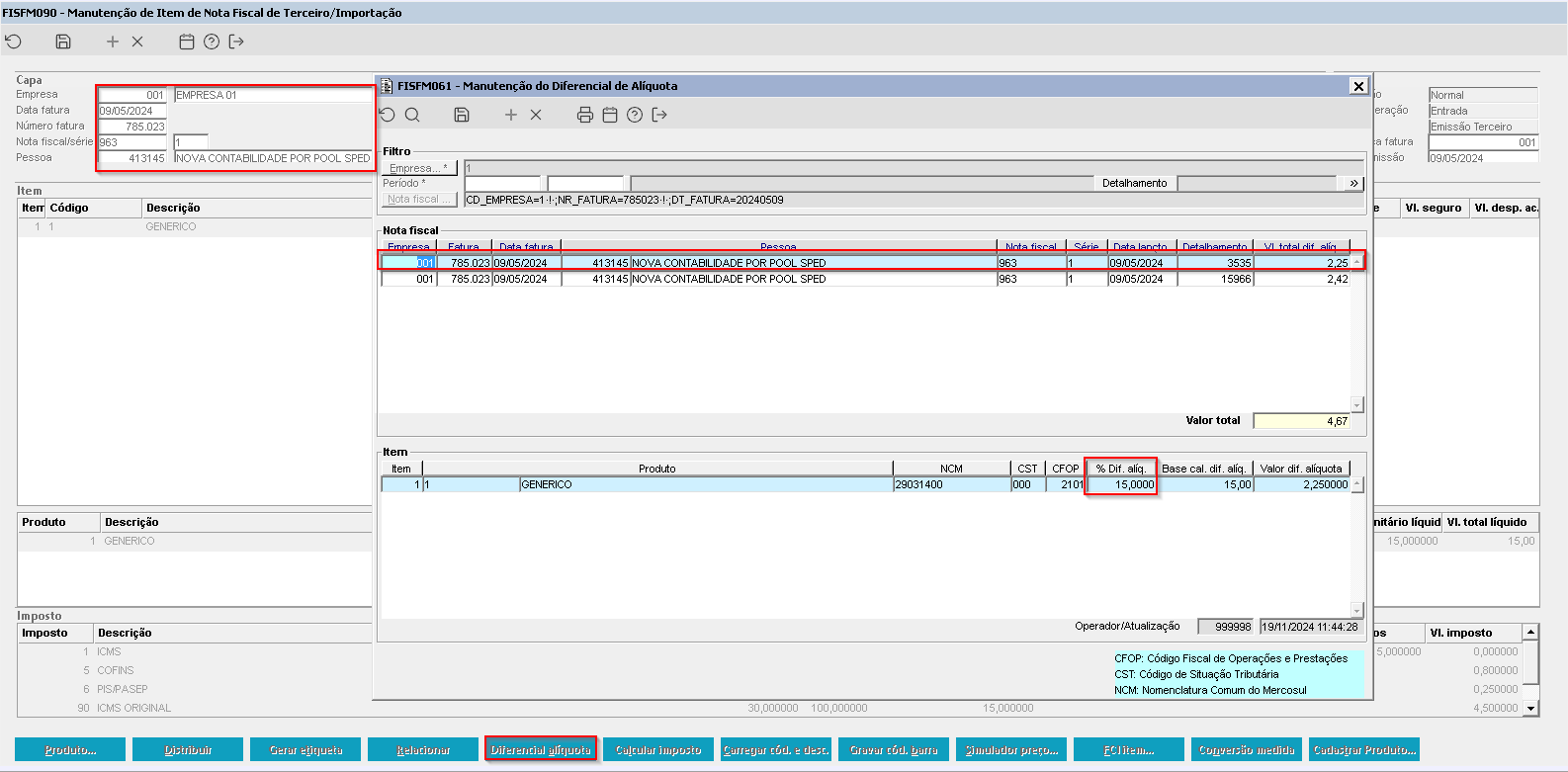This screenshot has width=1568, height=772.
Task: Click the delete X icon in FISFM090 toolbar
Action: pyautogui.click(x=137, y=42)
